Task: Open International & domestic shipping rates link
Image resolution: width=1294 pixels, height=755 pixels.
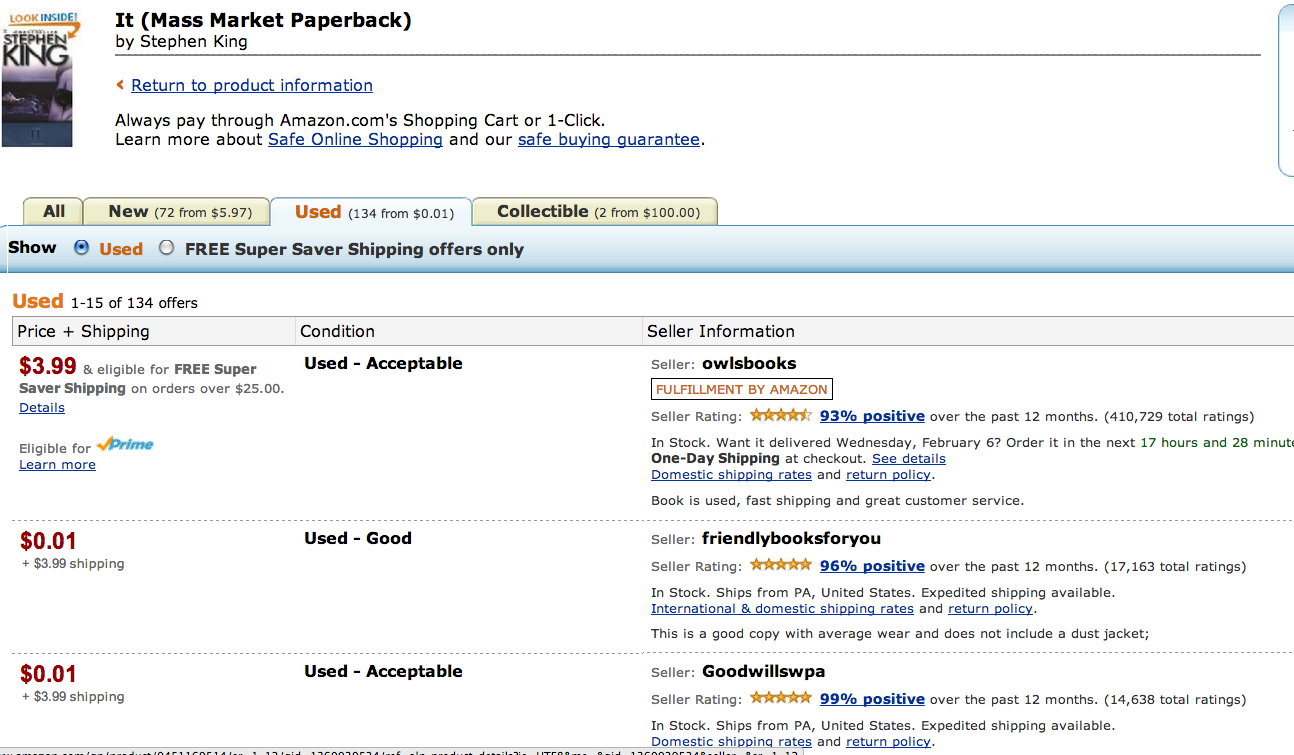Action: 782,608
